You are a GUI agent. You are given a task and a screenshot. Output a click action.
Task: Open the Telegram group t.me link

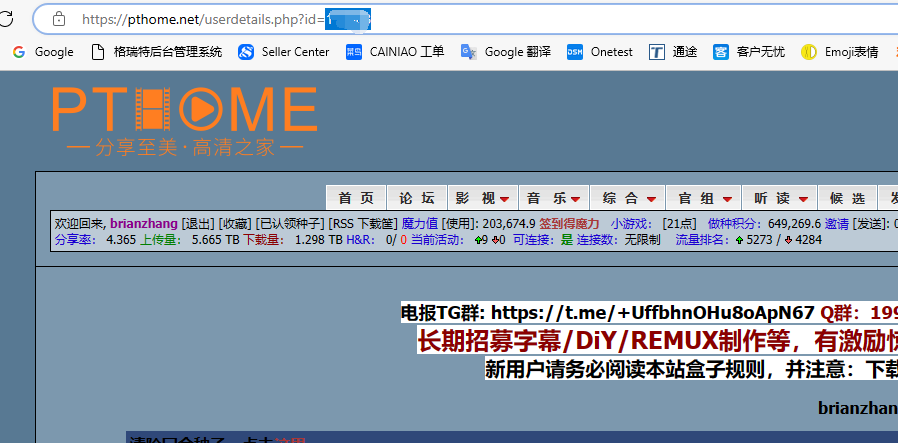coord(653,313)
